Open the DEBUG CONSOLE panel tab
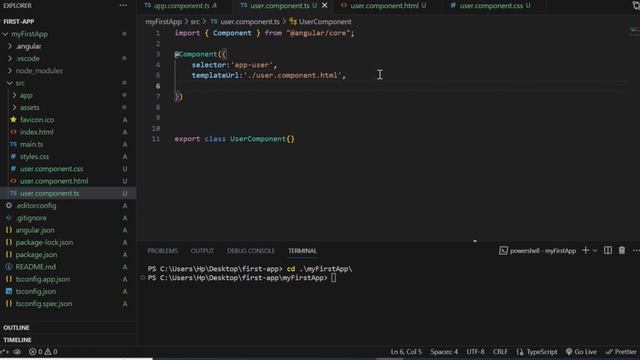The height and width of the screenshot is (360, 640). pos(251,251)
